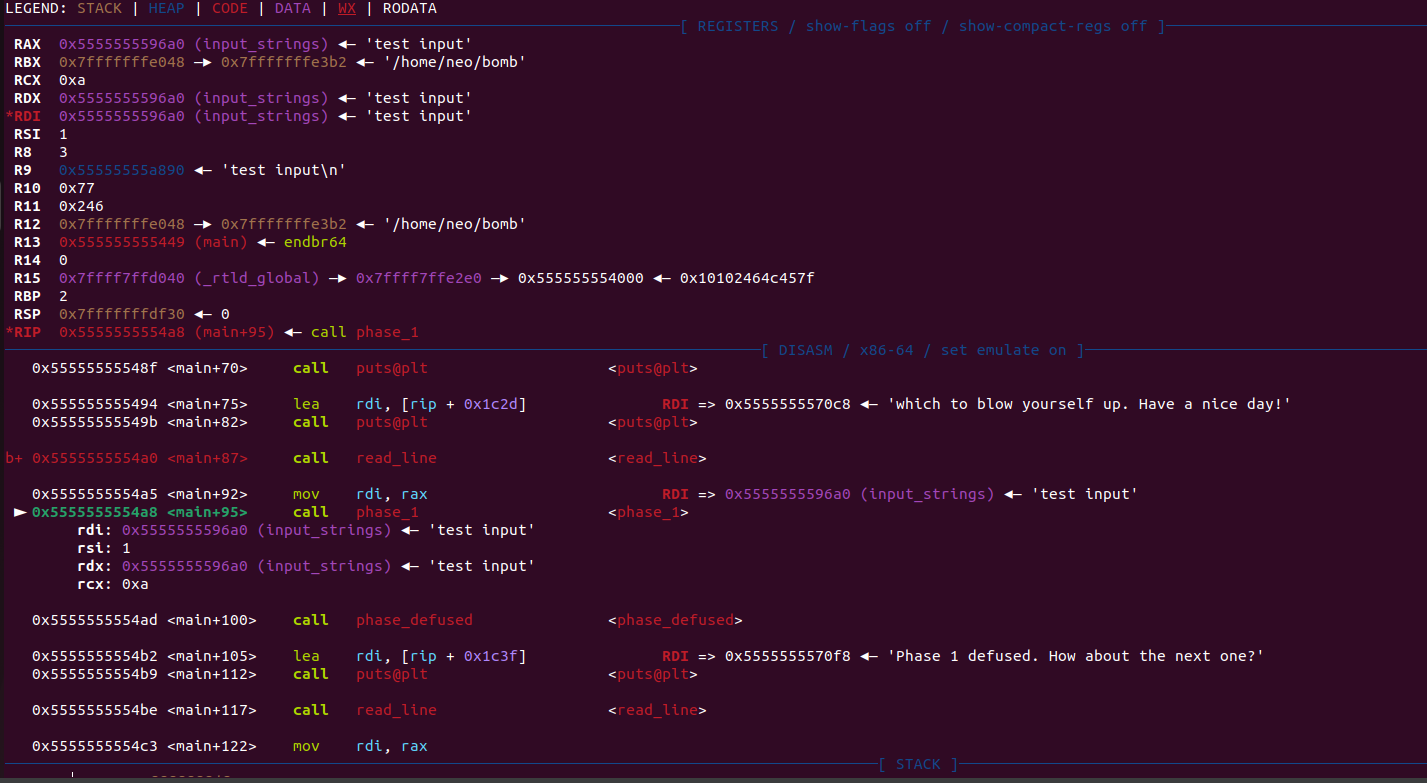Click the changed-register asterisk beside RIP
The height and width of the screenshot is (783, 1427).
click(9, 332)
